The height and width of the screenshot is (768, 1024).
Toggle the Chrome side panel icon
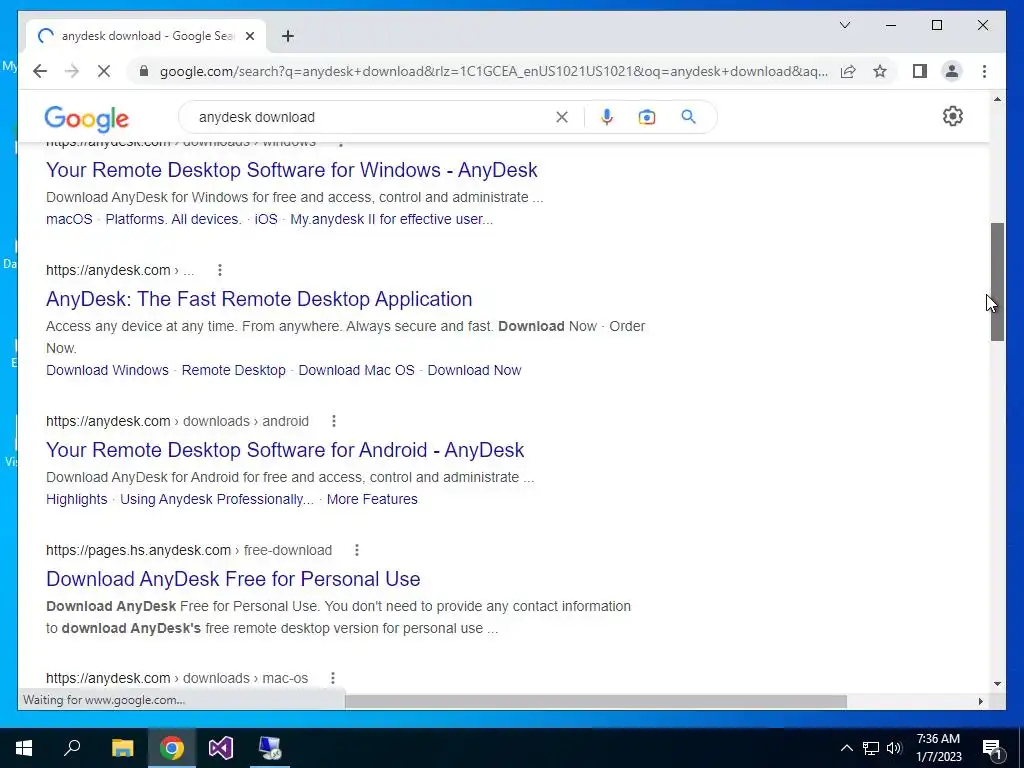(x=920, y=71)
